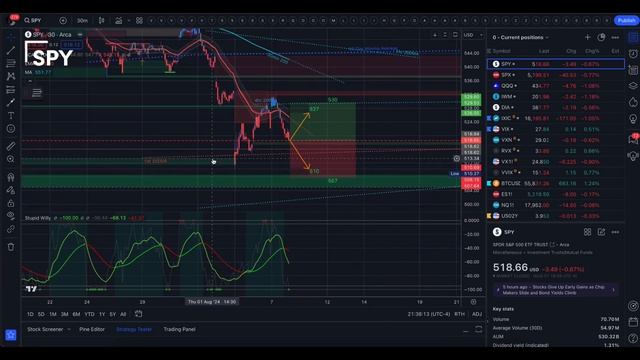Click the link drawings chain icon

[x=11, y=229]
